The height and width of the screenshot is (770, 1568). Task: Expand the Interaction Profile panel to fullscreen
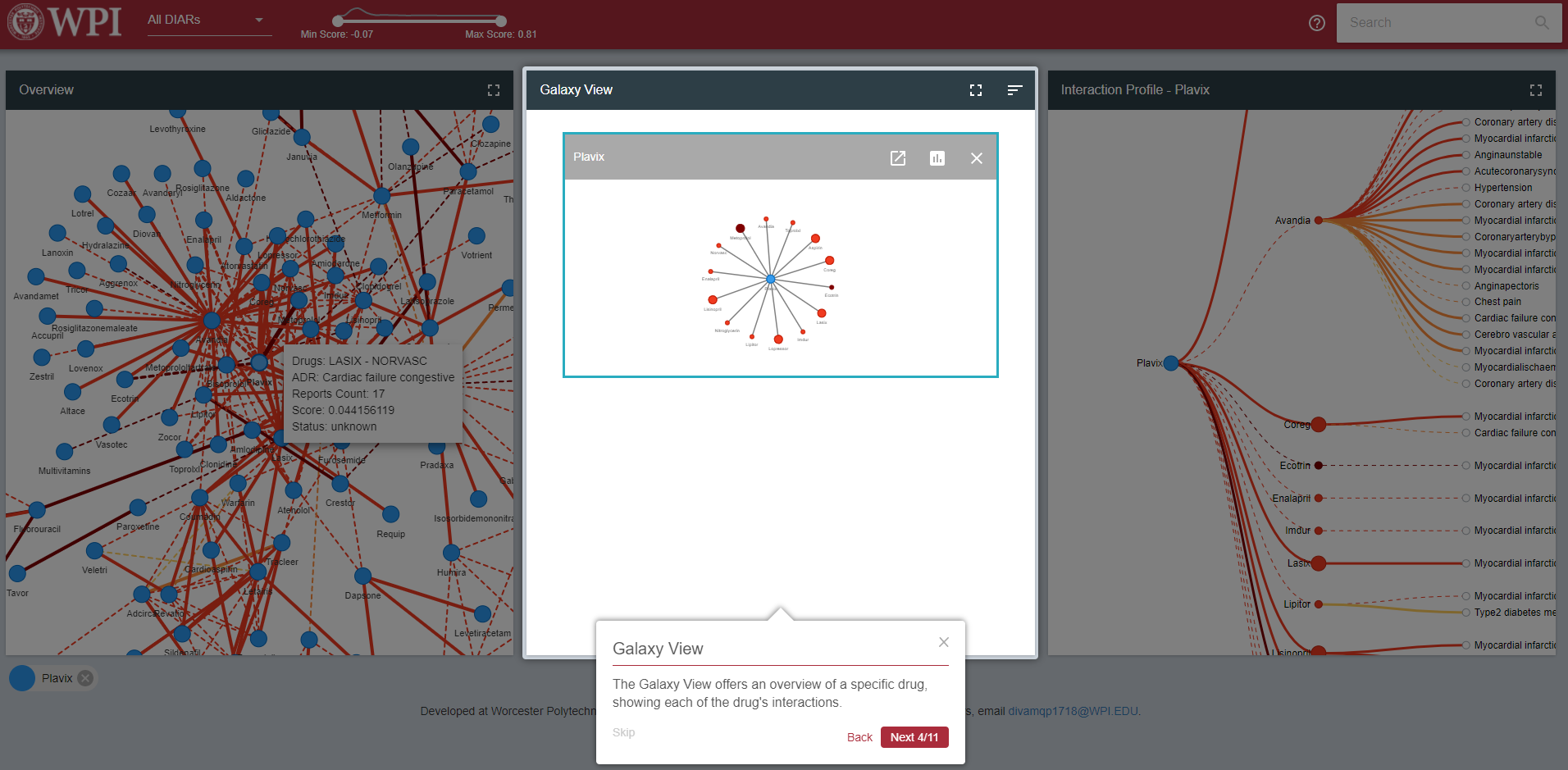[1536, 90]
